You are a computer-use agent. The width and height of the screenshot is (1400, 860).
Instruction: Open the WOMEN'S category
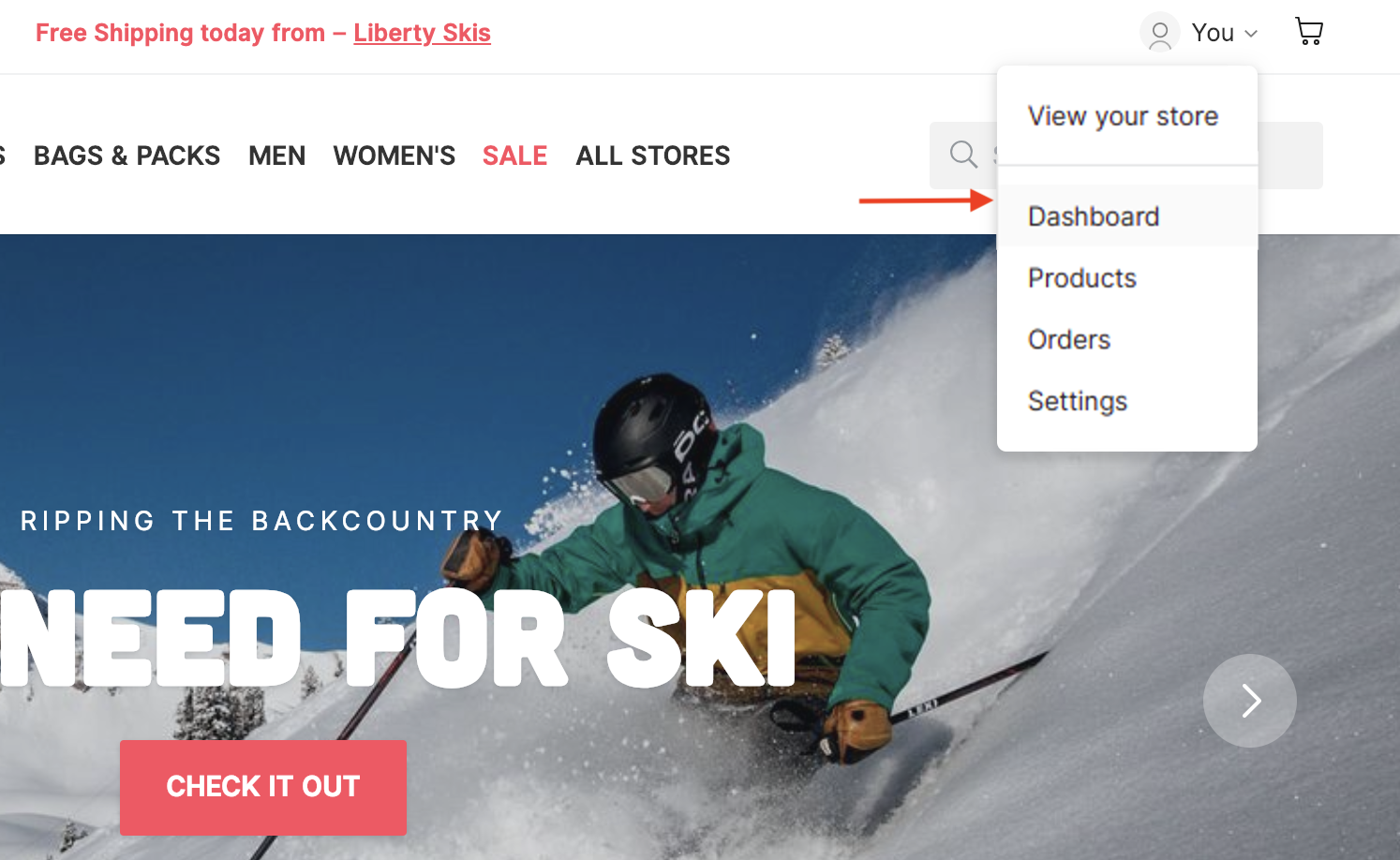pos(395,156)
